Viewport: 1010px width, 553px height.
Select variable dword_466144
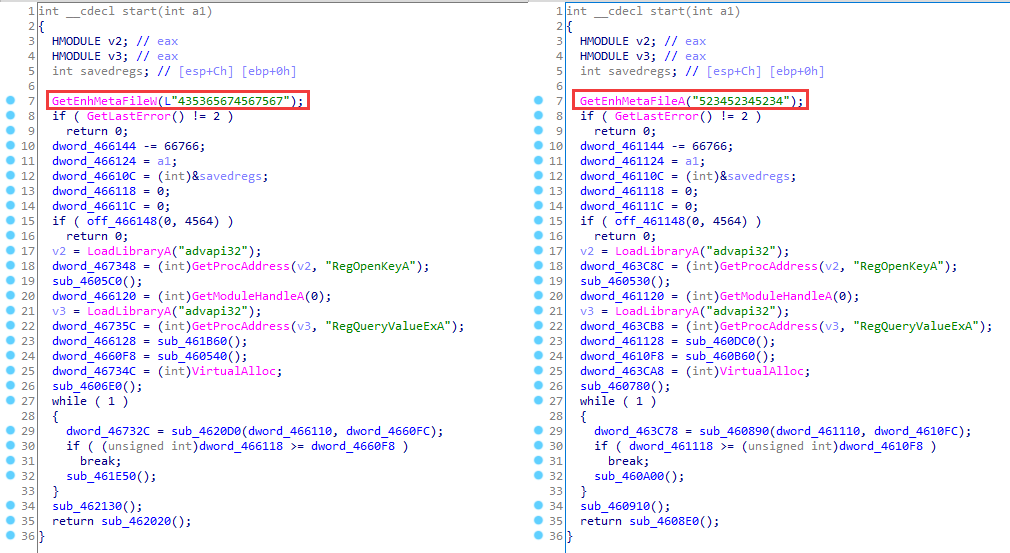pos(94,146)
